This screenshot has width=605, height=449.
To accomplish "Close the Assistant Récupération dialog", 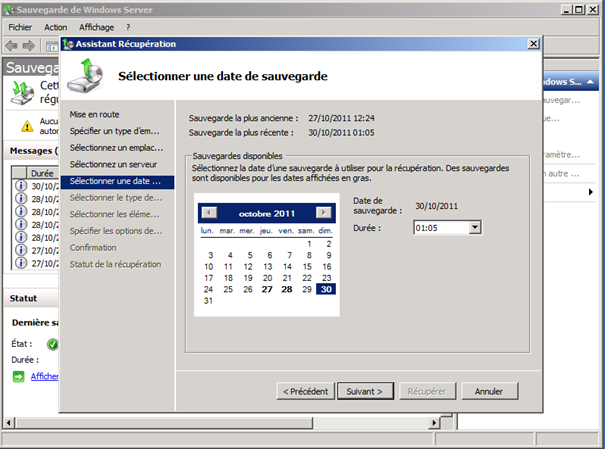I will 533,44.
